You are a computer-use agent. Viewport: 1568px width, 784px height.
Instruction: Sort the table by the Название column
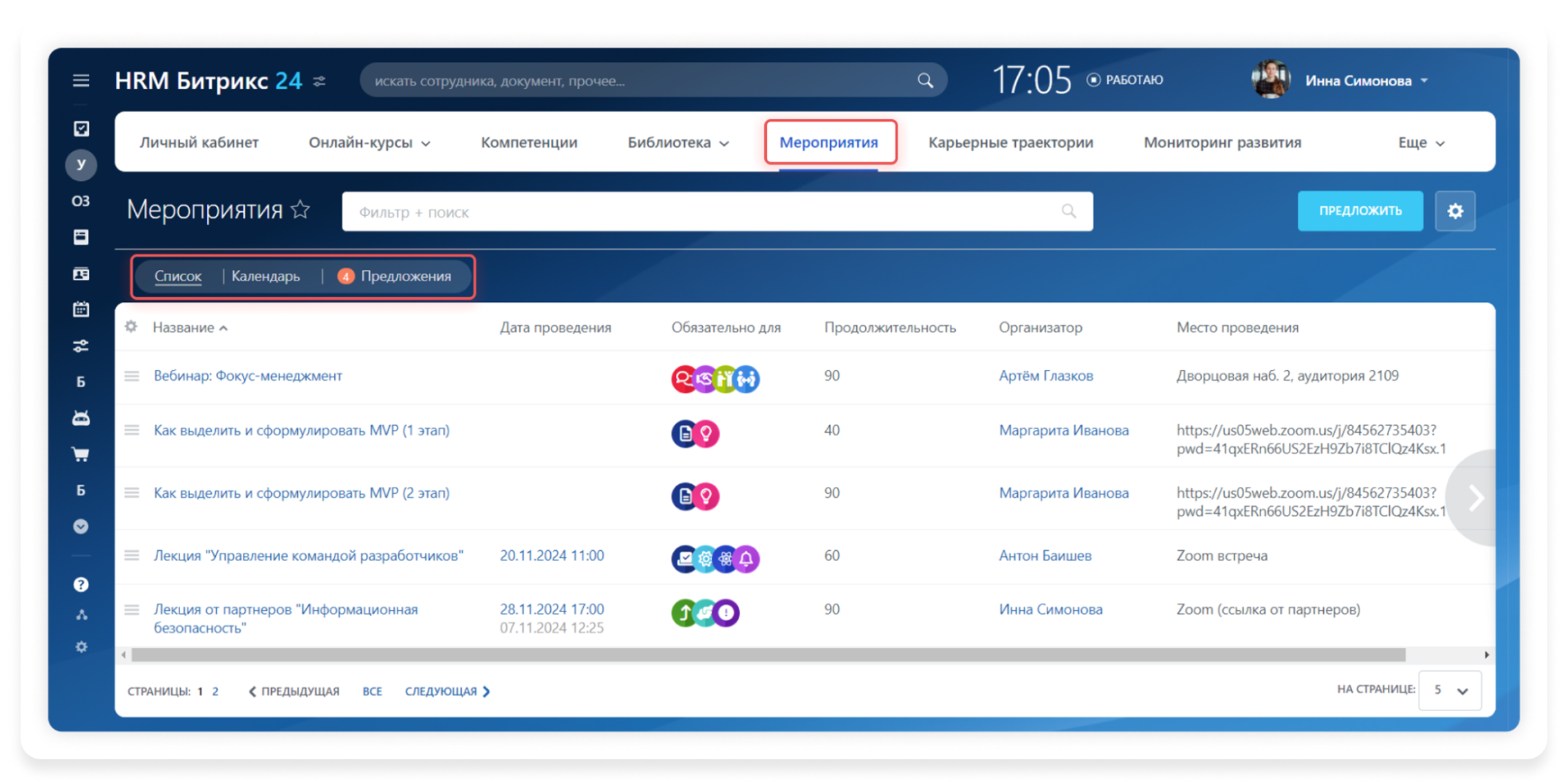(x=184, y=327)
